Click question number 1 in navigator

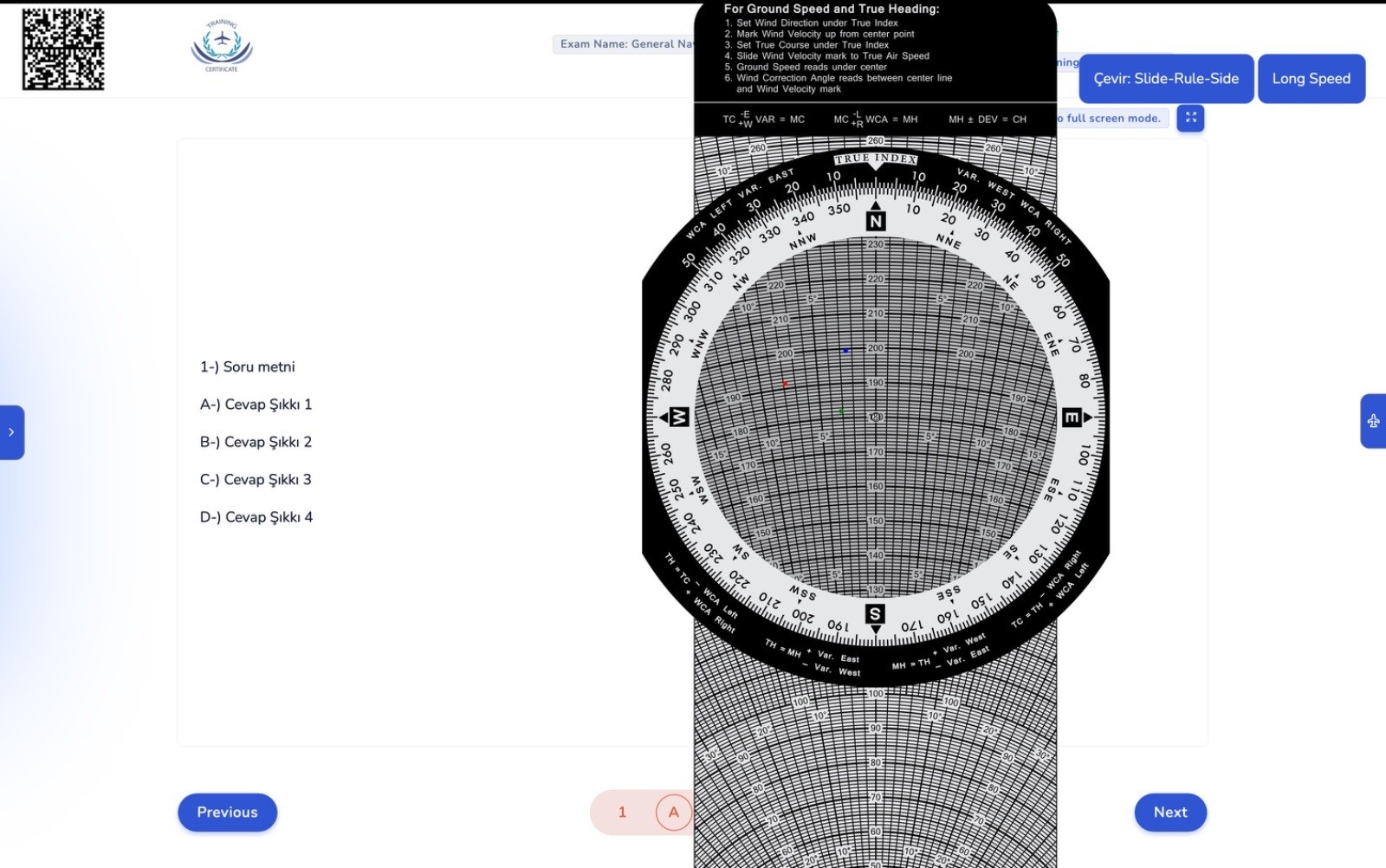click(x=622, y=812)
